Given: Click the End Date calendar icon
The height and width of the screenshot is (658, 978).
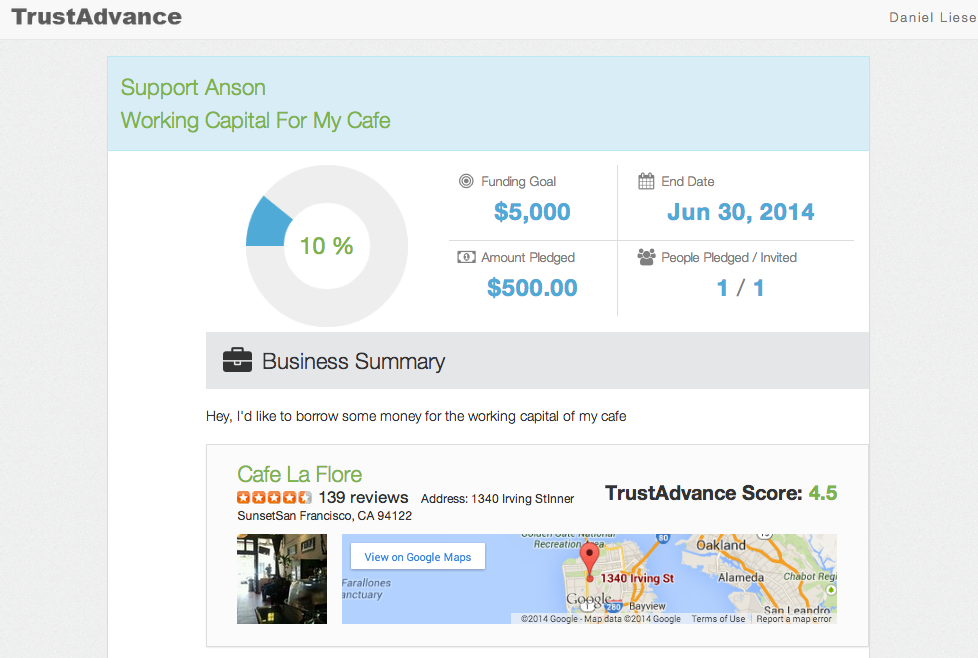Looking at the screenshot, I should (646, 181).
